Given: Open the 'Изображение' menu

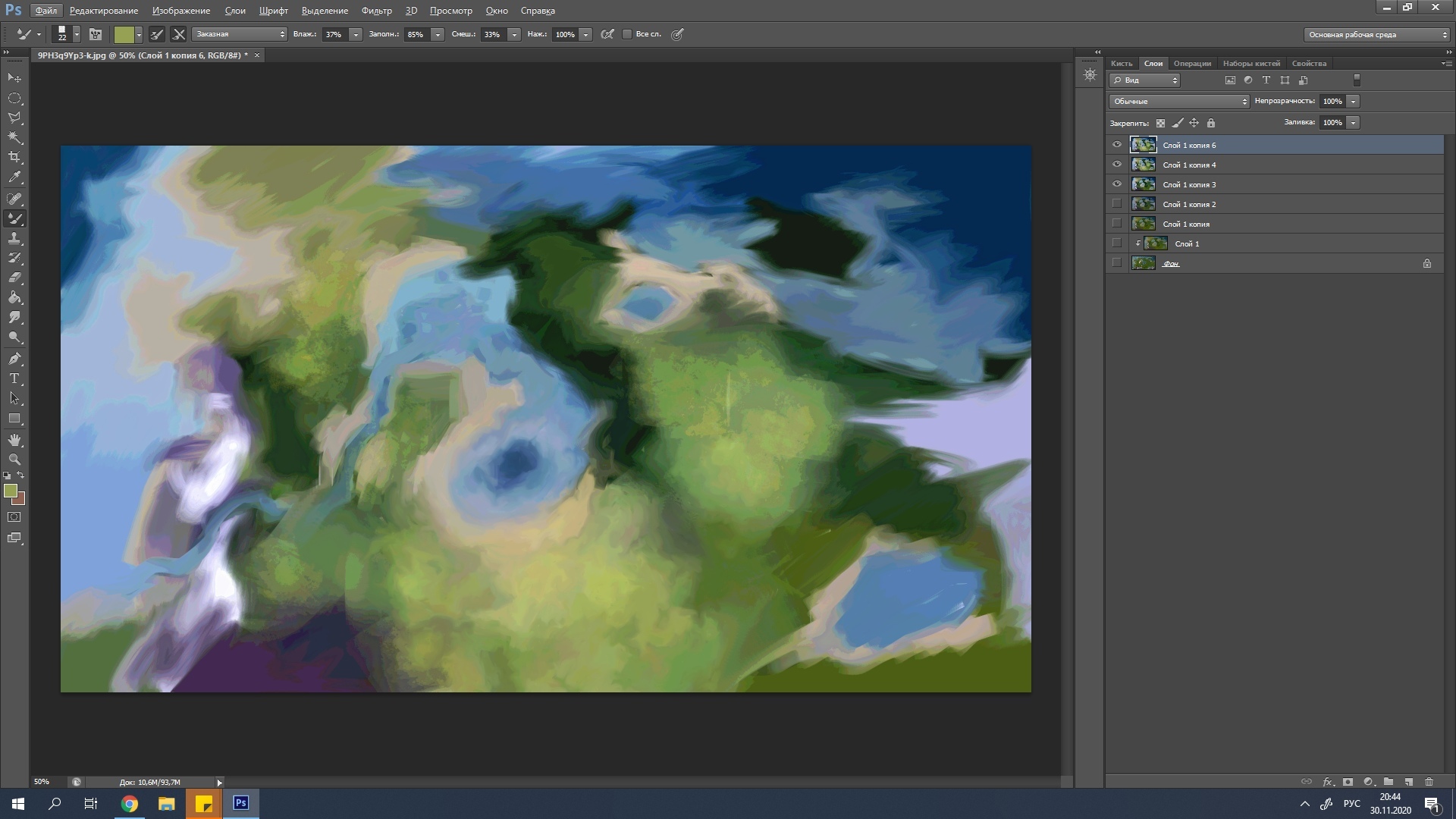Looking at the screenshot, I should (181, 11).
